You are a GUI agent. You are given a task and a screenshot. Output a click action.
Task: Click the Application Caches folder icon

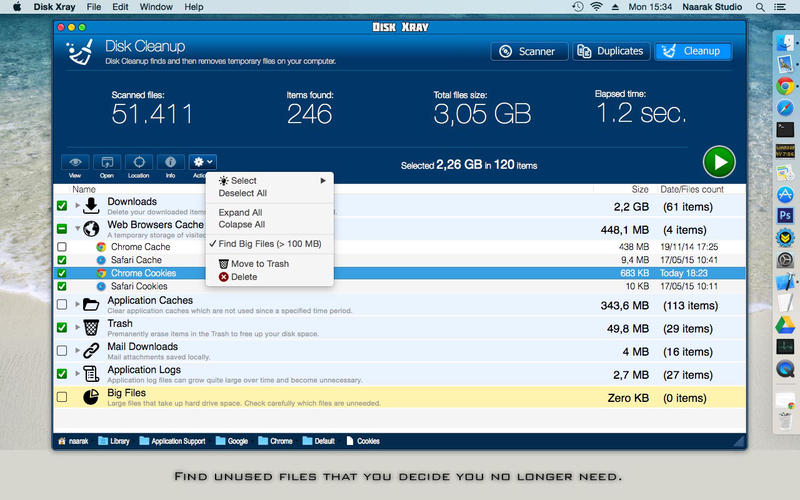point(91,305)
